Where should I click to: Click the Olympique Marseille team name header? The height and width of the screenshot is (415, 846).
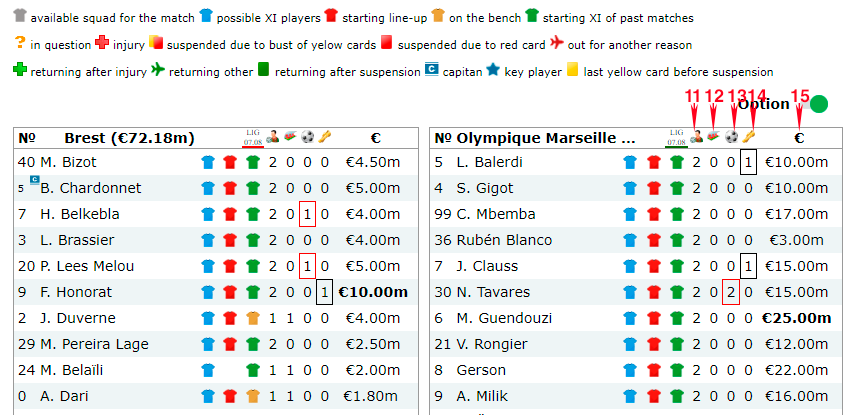click(x=547, y=138)
